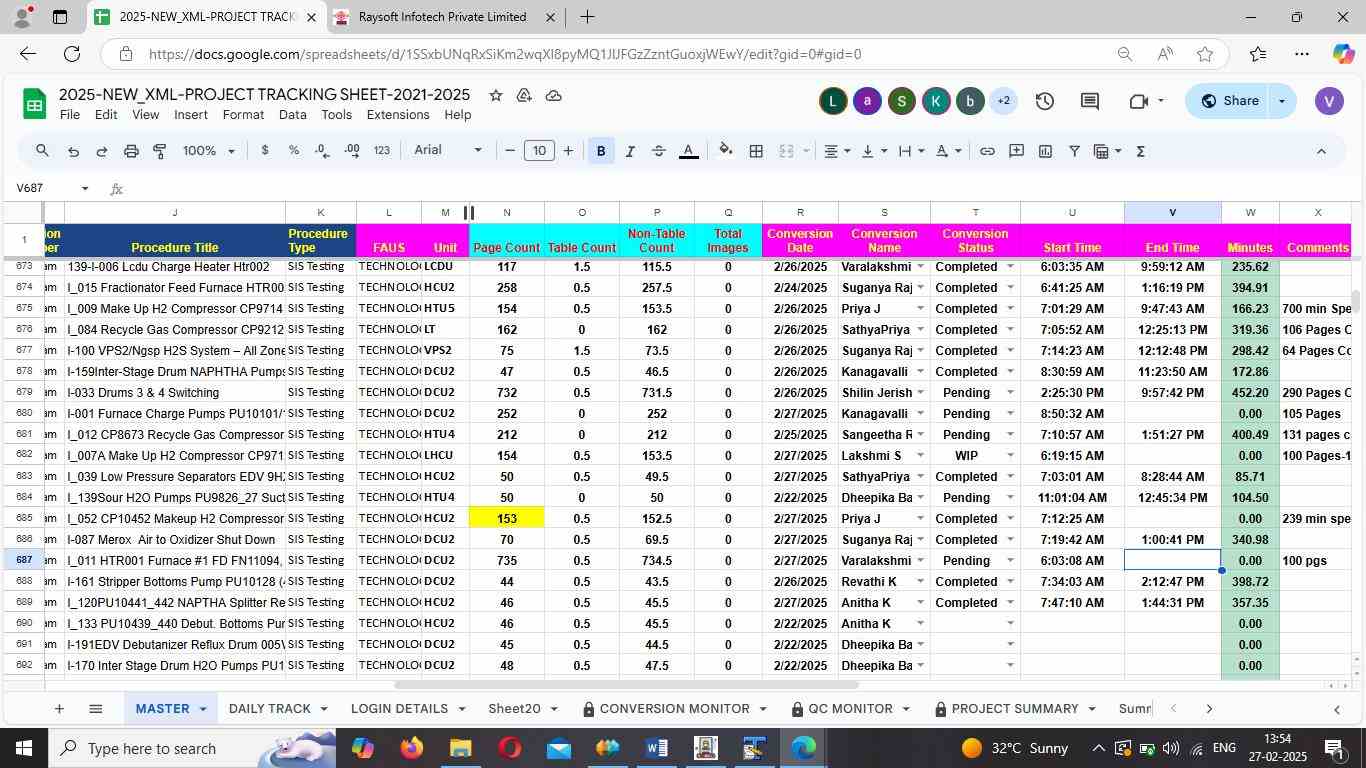Open the Filter views dropdown
1366x768 pixels.
point(1107,151)
